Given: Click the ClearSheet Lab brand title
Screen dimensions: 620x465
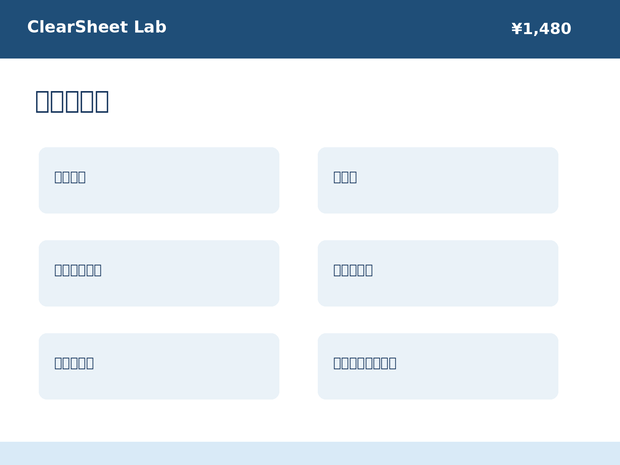Looking at the screenshot, I should point(96,27).
